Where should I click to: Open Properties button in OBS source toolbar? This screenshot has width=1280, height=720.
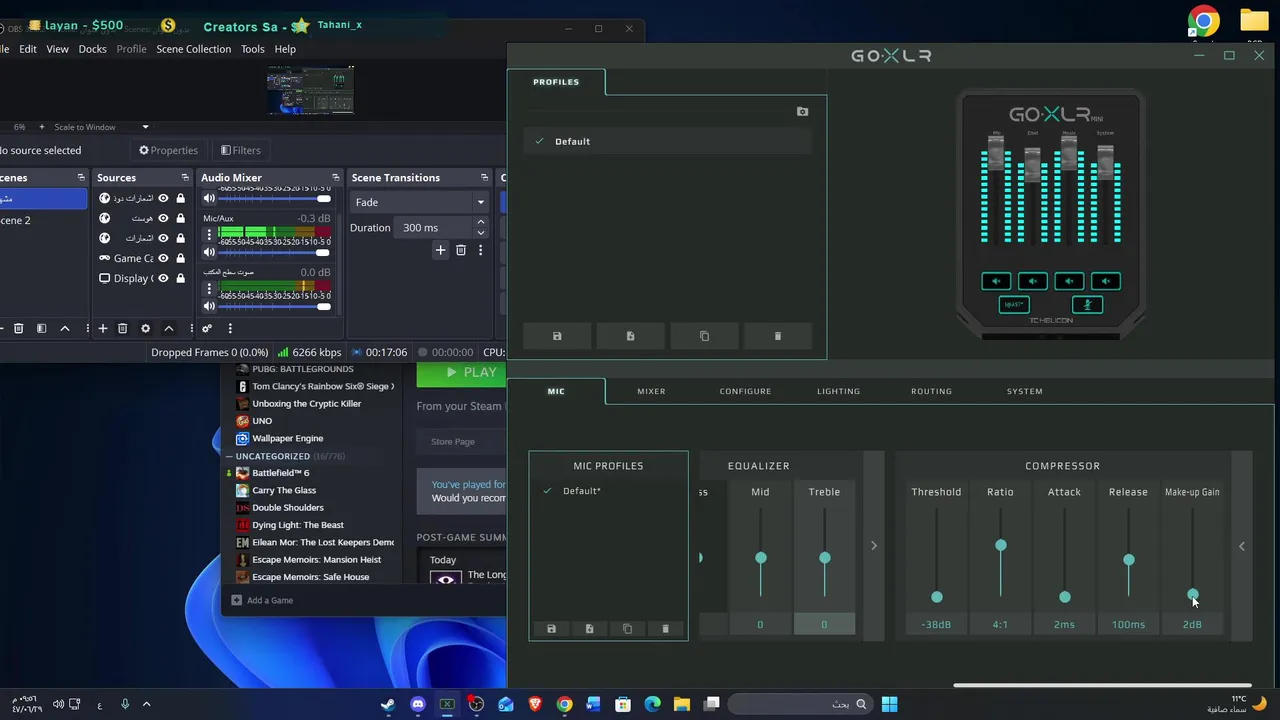[168, 150]
